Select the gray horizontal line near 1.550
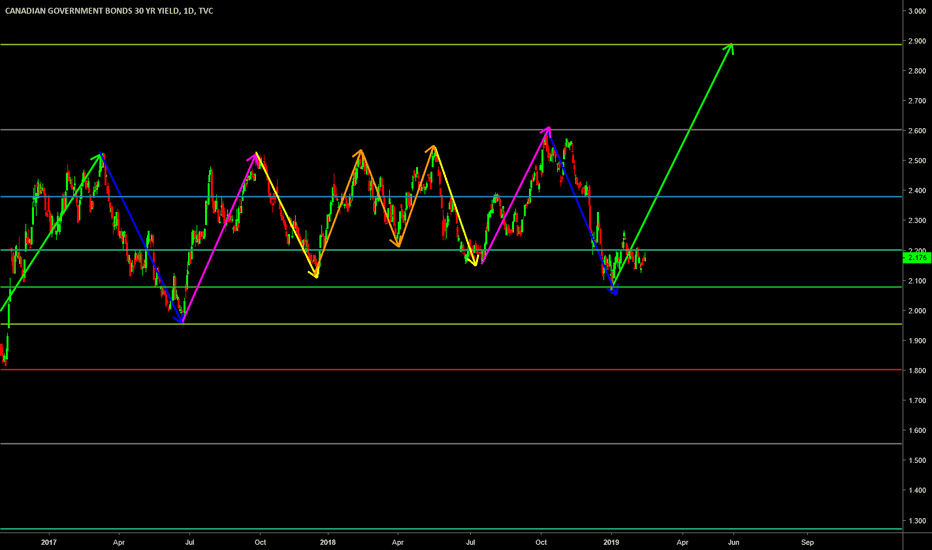Screen dimensions: 932x550 click(x=451, y=444)
